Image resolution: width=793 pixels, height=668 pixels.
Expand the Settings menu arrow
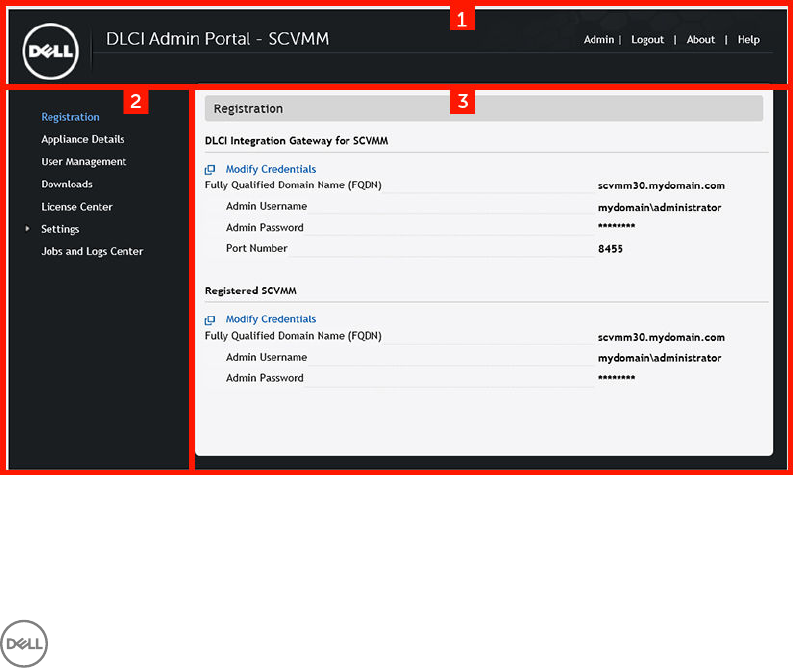(27, 229)
